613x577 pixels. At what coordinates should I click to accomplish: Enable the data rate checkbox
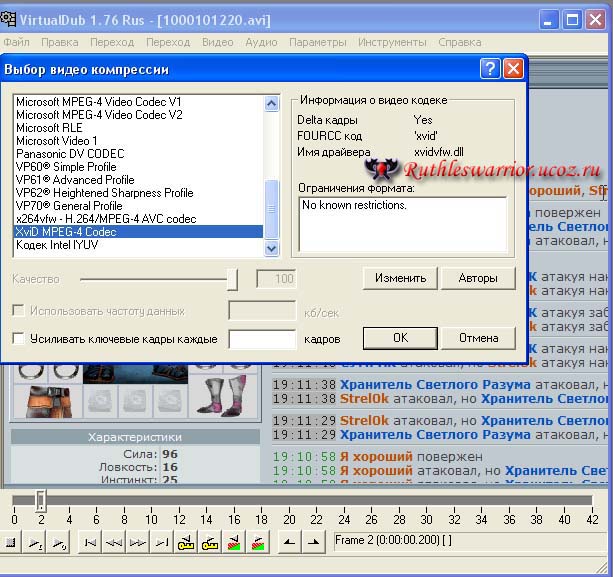click(18, 310)
